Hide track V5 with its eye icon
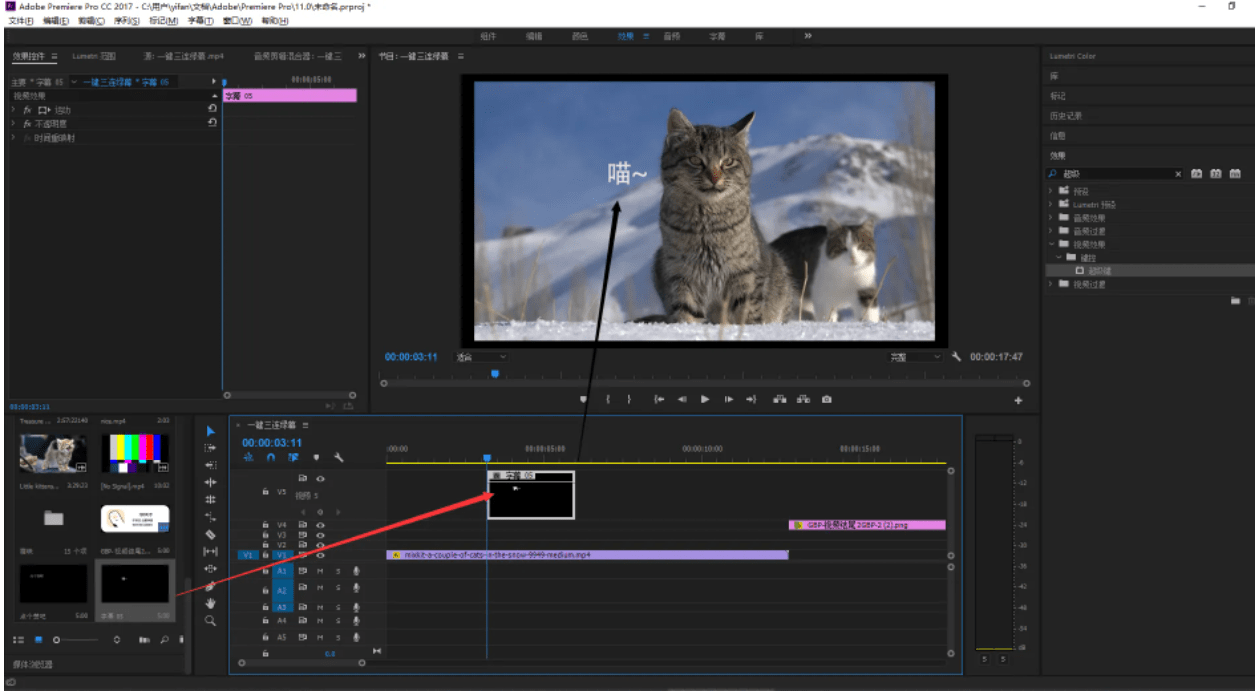 (321, 478)
